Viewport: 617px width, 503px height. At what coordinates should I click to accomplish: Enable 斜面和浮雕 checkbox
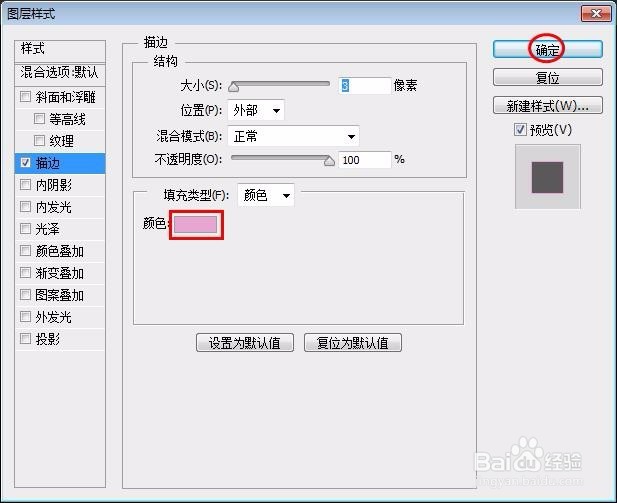25,96
